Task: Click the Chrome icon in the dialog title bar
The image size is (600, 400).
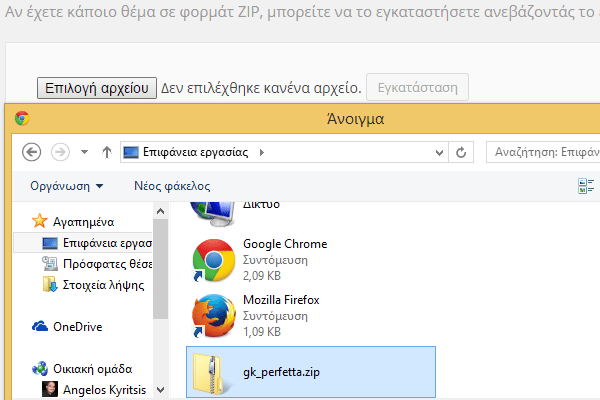Action: 22,118
